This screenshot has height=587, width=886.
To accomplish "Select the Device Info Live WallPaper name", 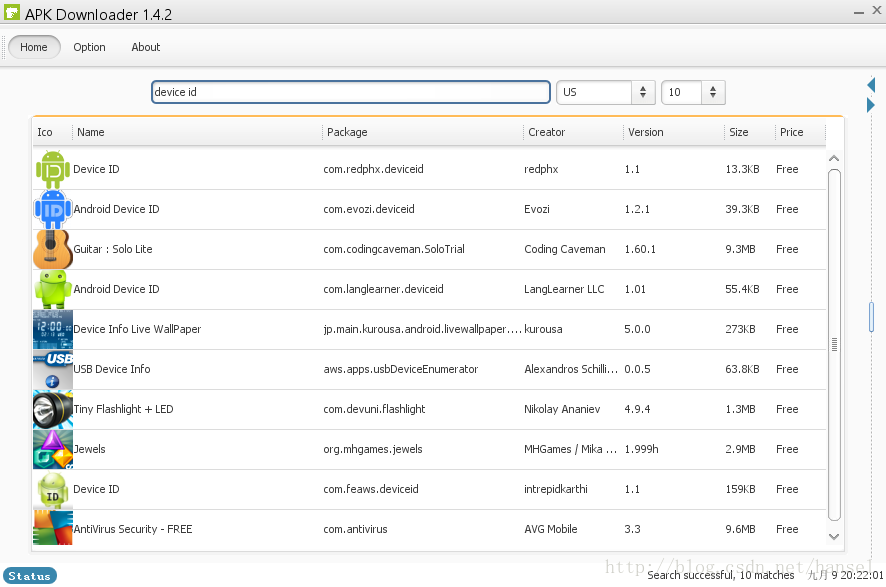I will point(137,329).
